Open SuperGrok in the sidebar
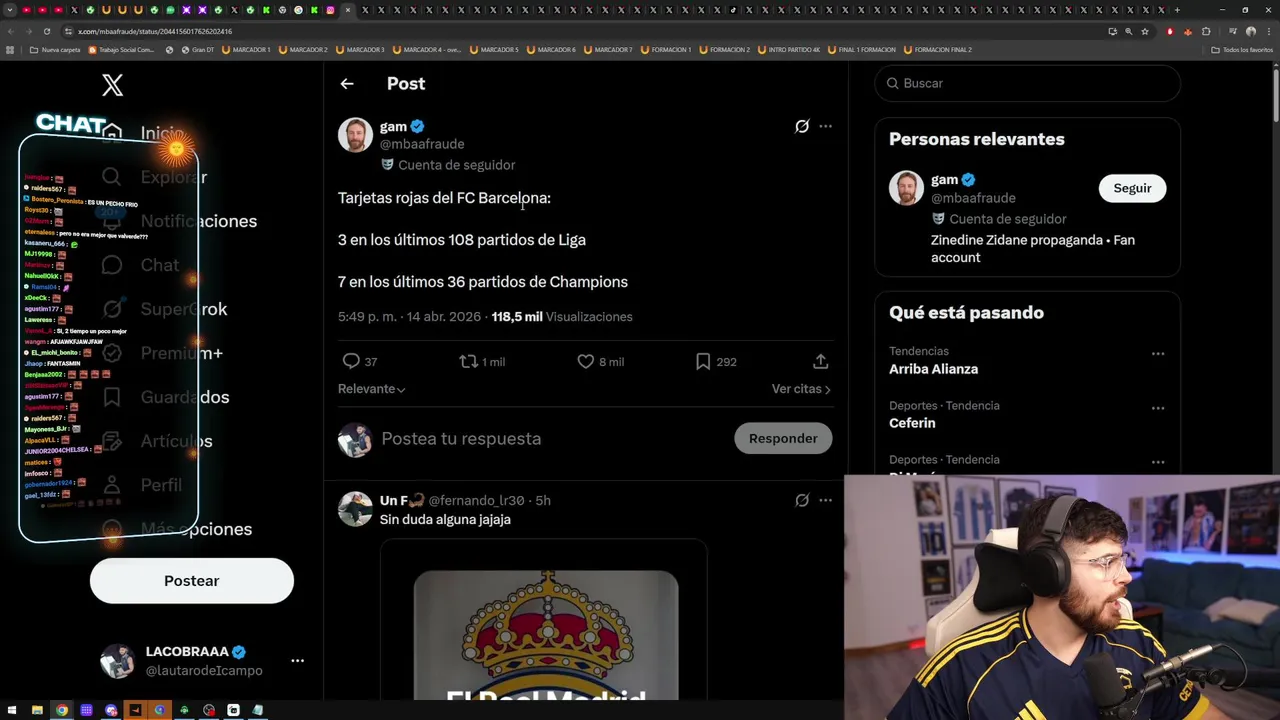 (165, 309)
